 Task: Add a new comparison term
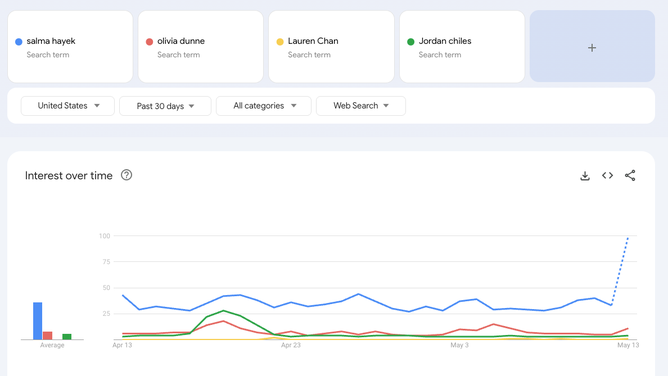pos(592,46)
